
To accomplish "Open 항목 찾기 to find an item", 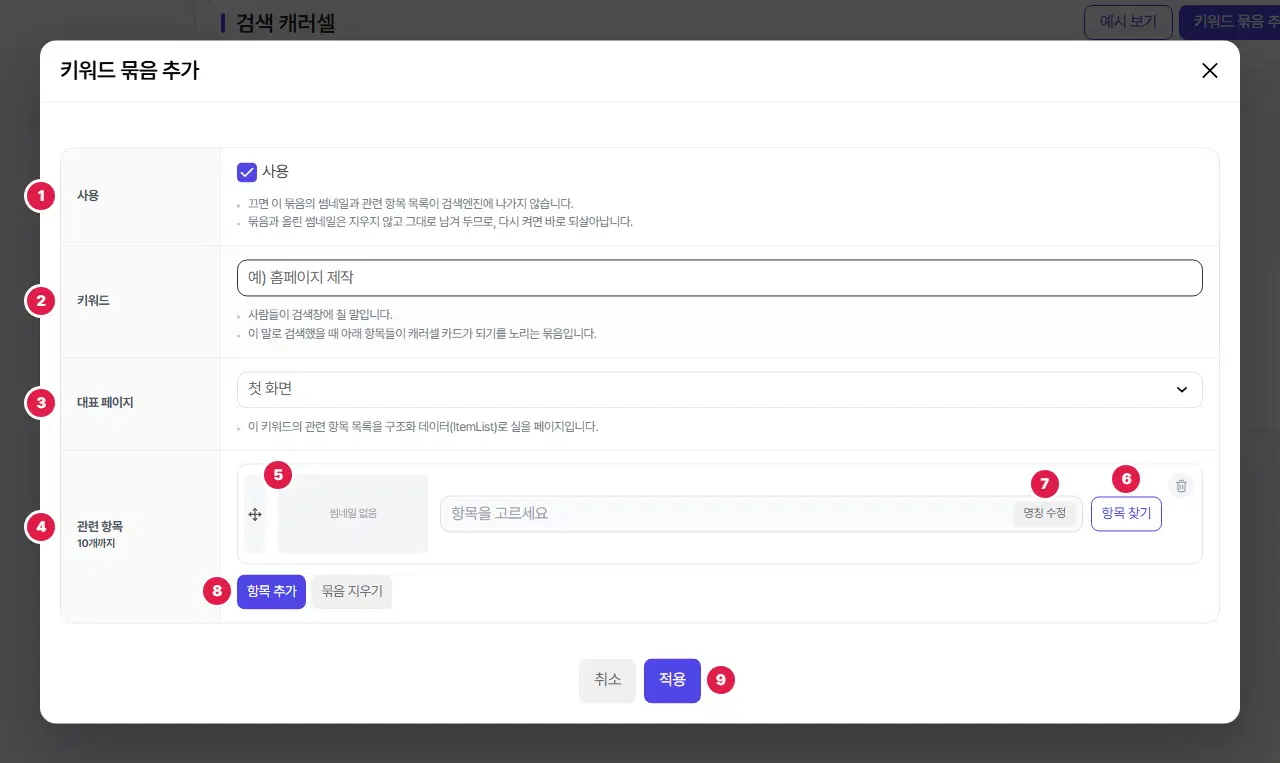I will [x=1126, y=514].
